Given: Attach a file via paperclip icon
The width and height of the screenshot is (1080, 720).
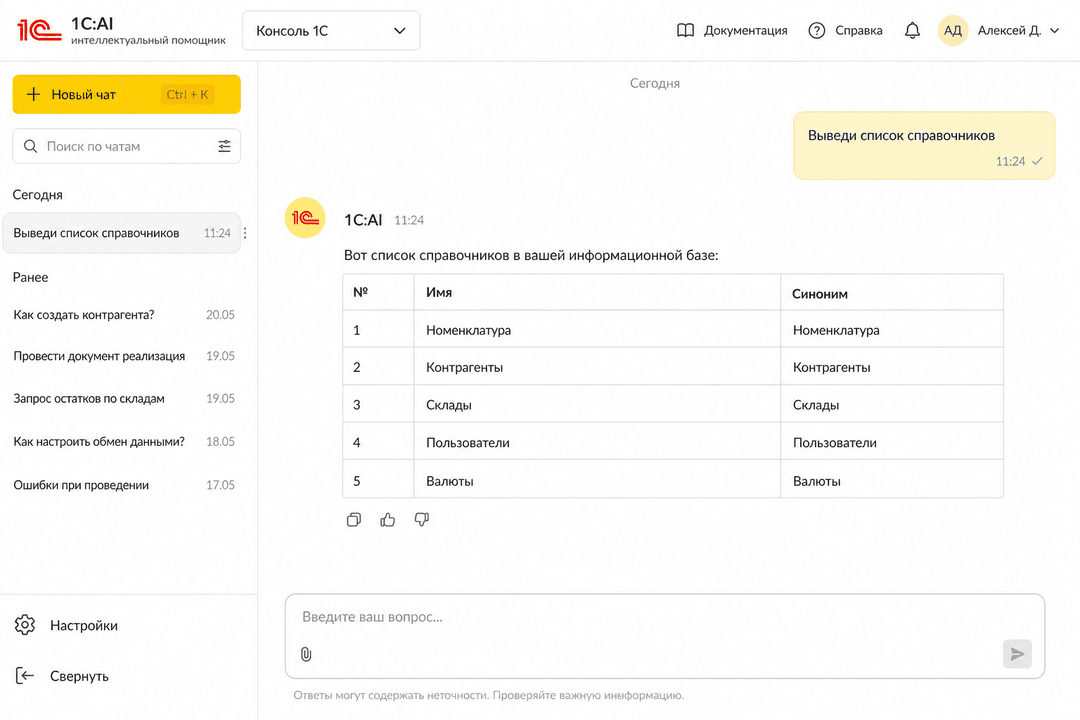Looking at the screenshot, I should tap(307, 654).
